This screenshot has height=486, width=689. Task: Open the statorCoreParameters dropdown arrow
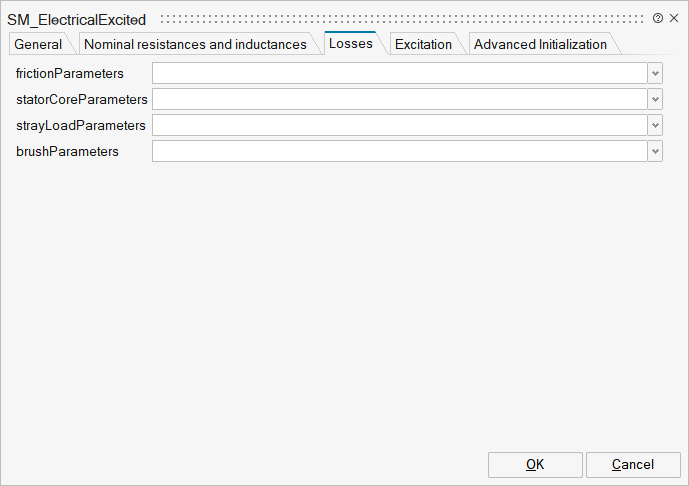point(655,99)
